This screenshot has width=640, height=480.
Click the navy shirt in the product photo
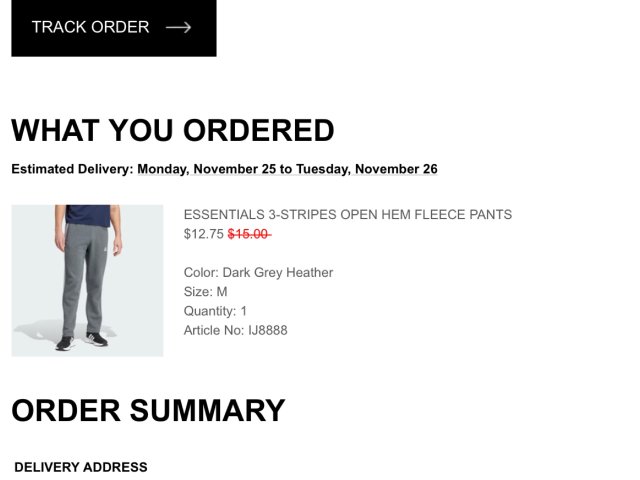[87, 217]
